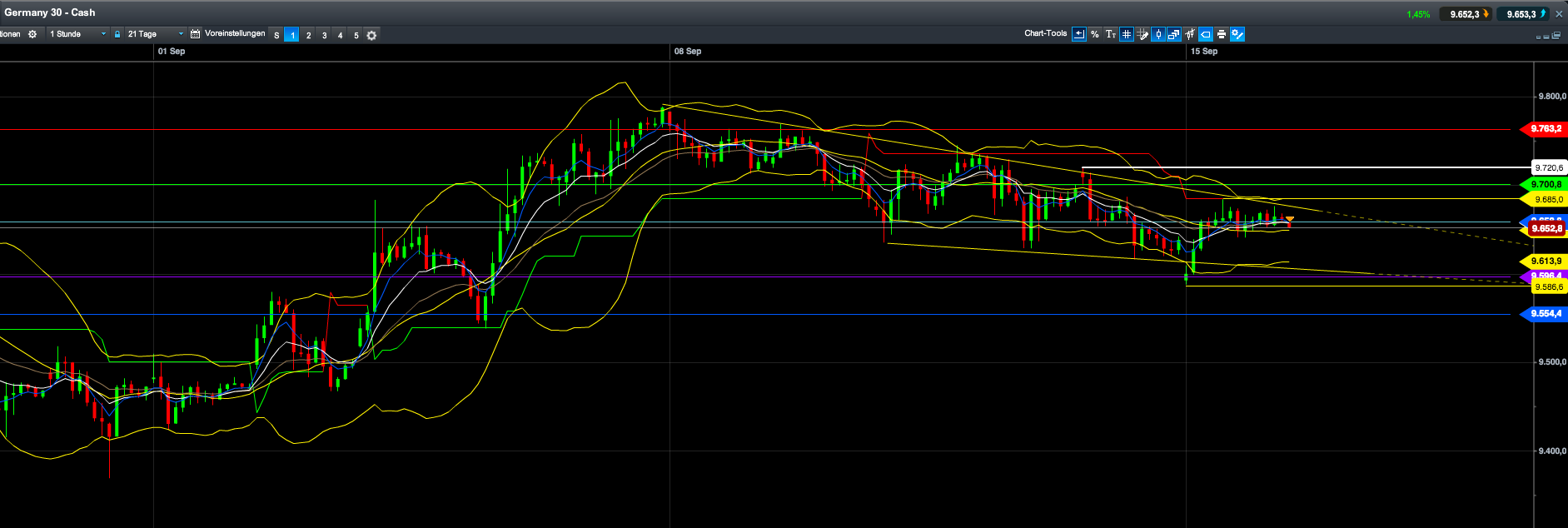Open the '21 Tage' period dropdown

pos(155,34)
